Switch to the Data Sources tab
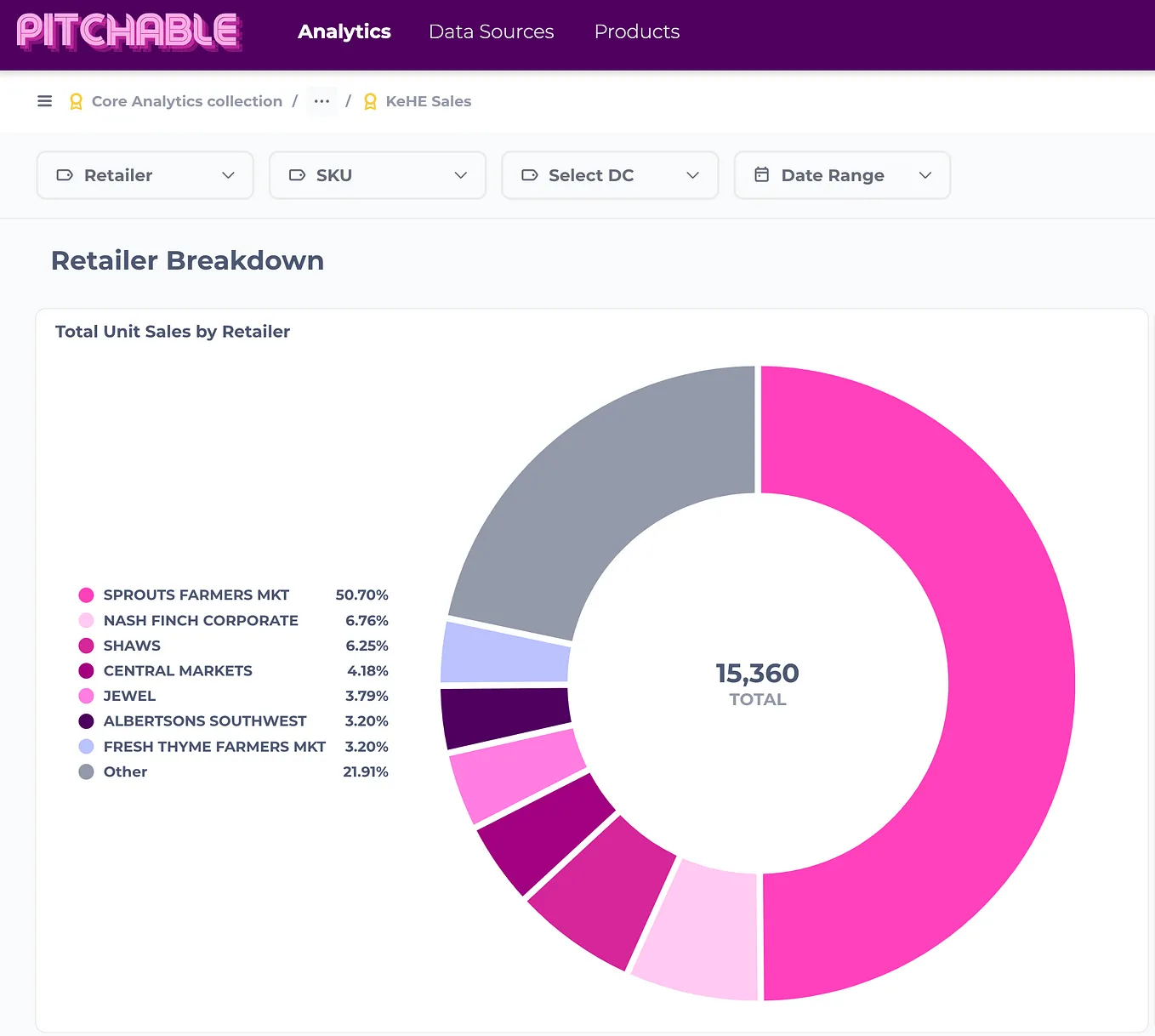 click(x=492, y=31)
